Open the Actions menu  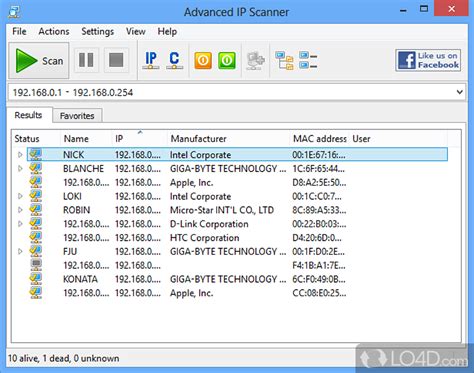pos(54,31)
